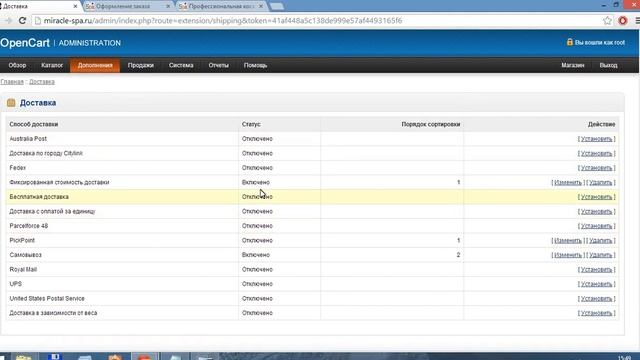This screenshot has width=640, height=360.
Task: Switch to the Оформление заказа tab
Action: click(x=123, y=6)
